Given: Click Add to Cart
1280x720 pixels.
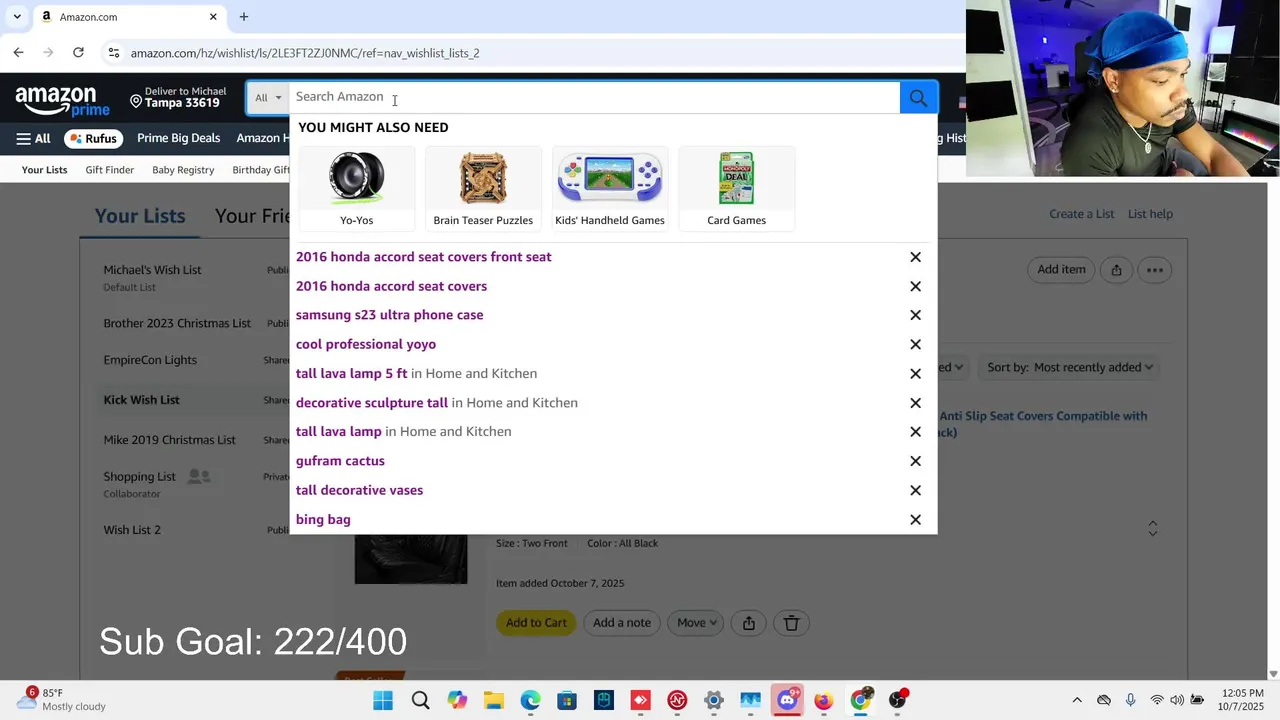Looking at the screenshot, I should tap(536, 623).
